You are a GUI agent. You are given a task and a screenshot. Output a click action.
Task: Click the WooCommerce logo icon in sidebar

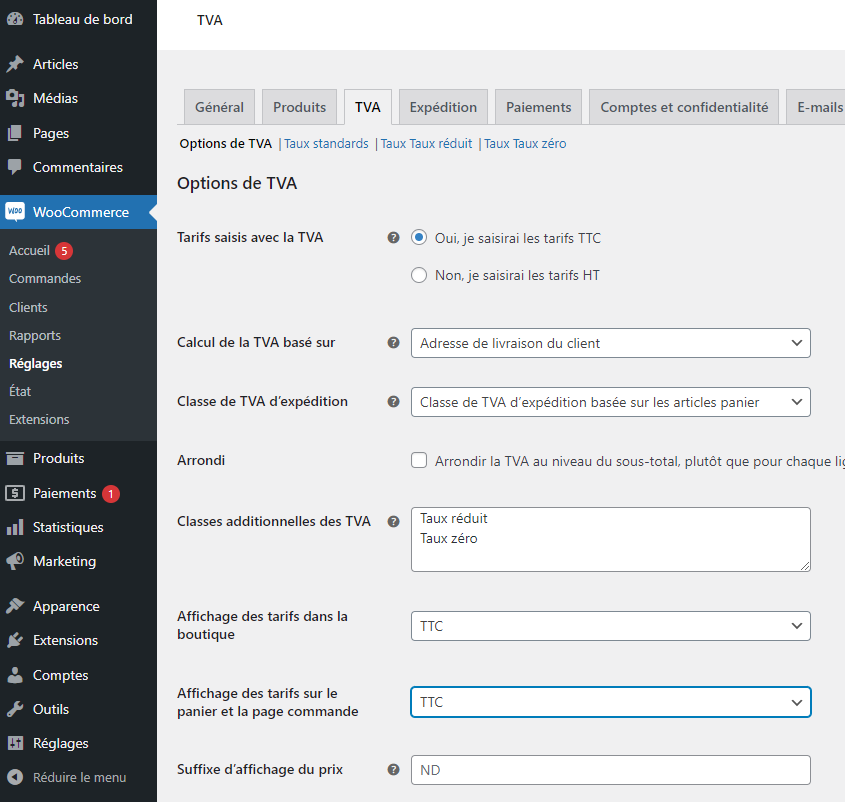(x=15, y=212)
